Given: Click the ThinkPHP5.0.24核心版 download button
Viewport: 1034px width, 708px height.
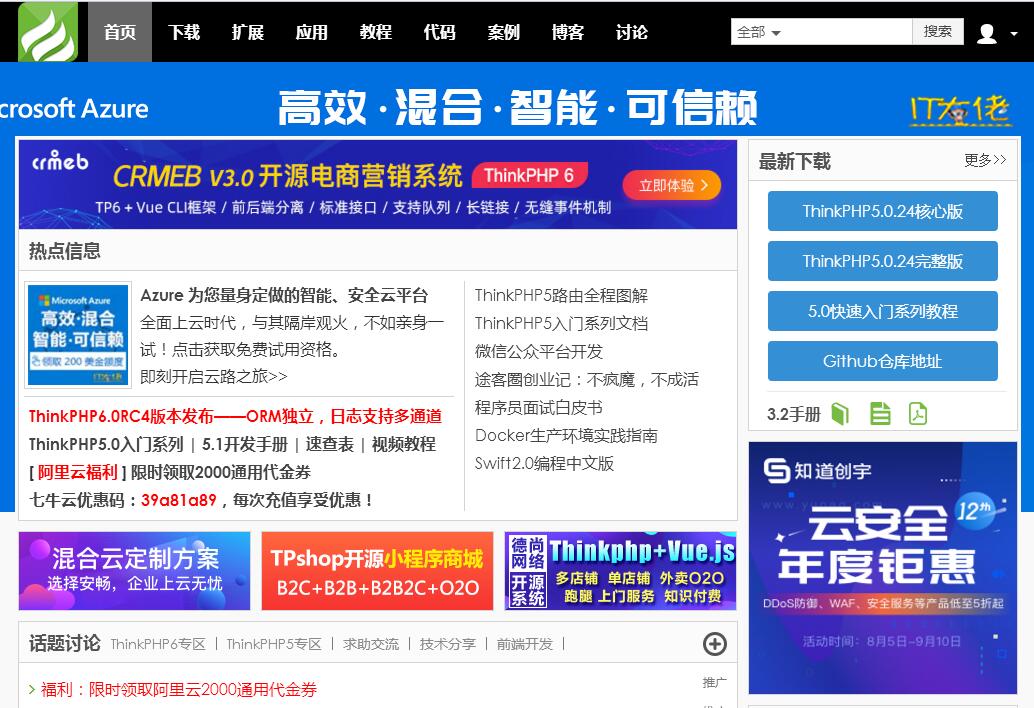Looking at the screenshot, I should click(882, 211).
